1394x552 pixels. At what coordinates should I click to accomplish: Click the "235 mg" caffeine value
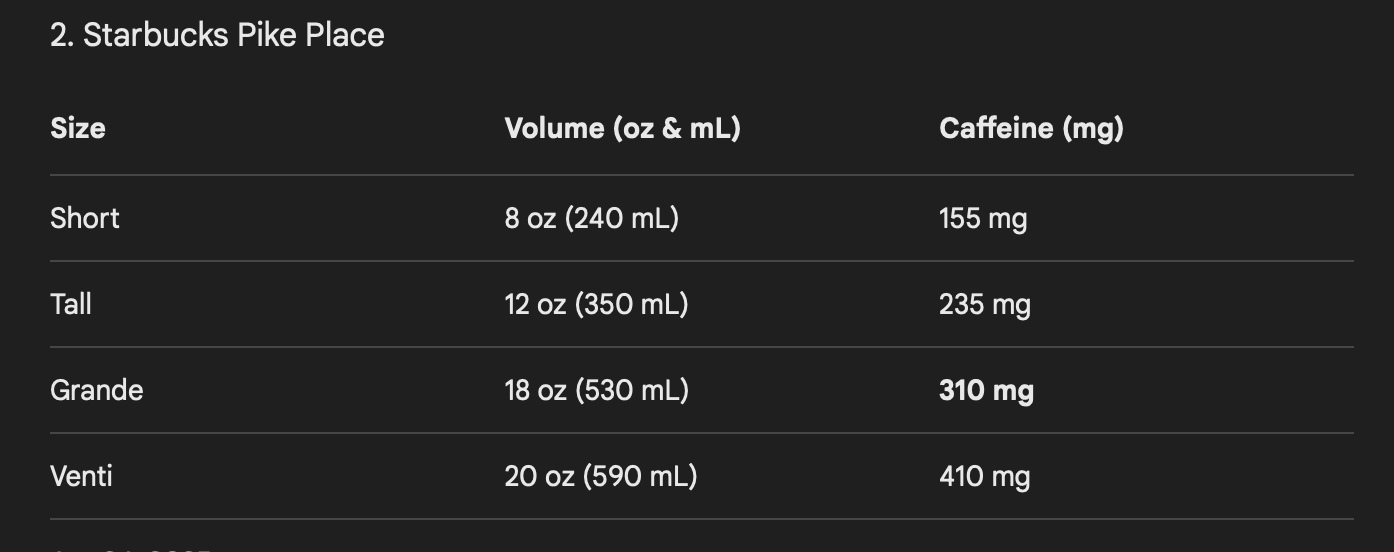[x=985, y=304]
